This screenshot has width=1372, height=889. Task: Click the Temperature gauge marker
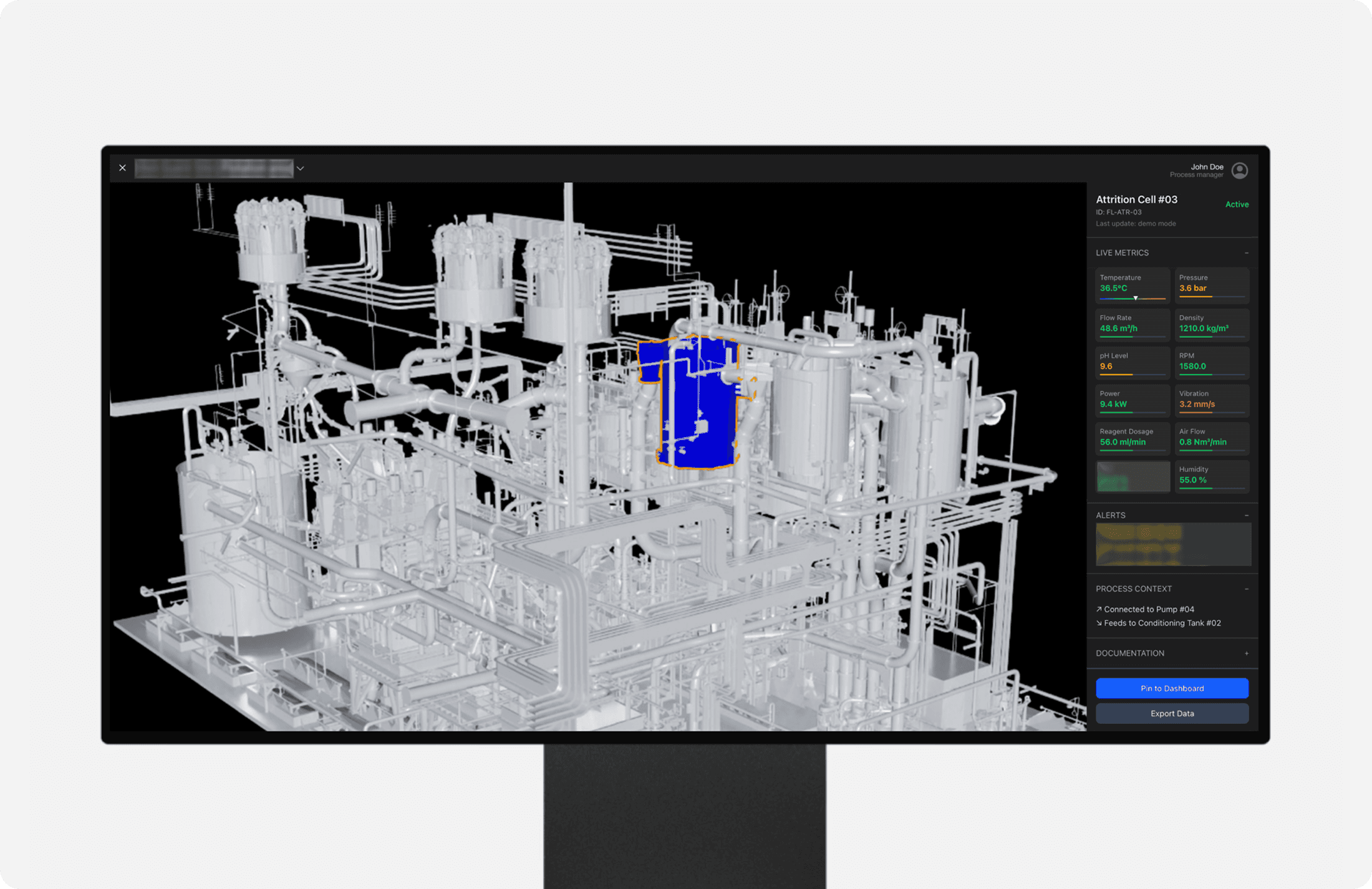pyautogui.click(x=1135, y=298)
